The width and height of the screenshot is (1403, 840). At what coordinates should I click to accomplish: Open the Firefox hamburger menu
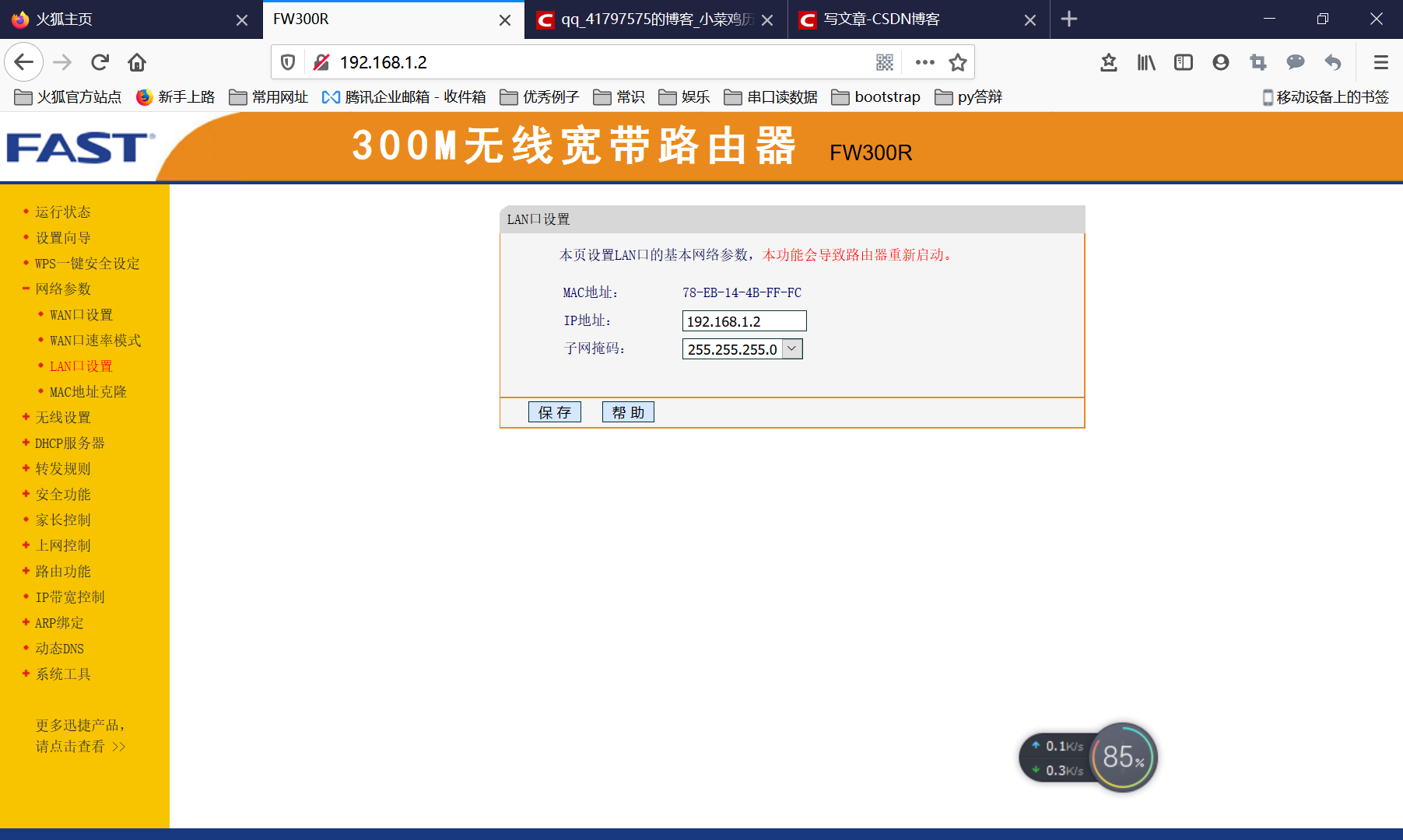[1380, 62]
